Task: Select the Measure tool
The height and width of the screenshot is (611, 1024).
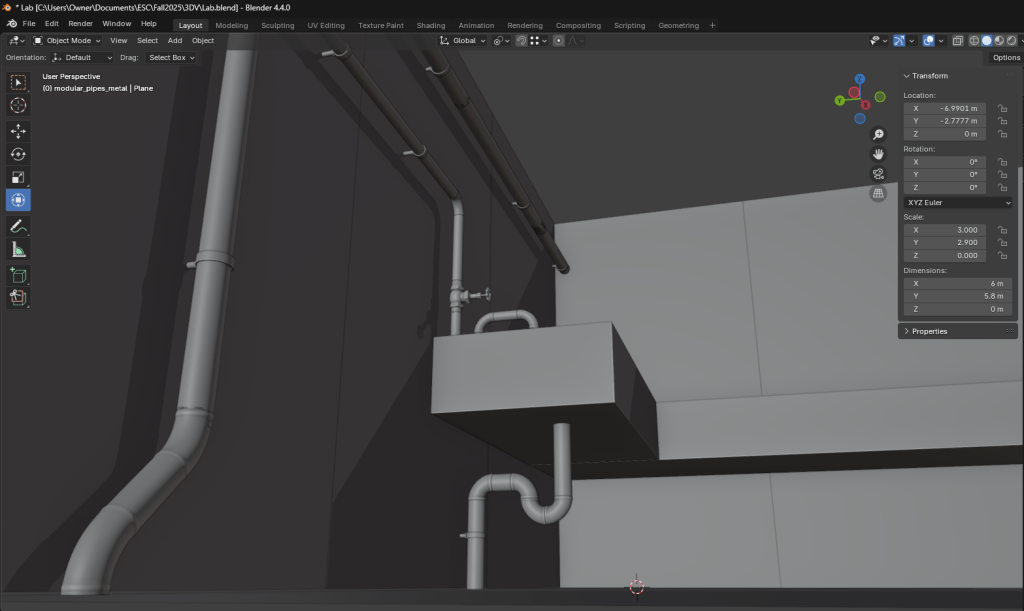Action: point(18,249)
